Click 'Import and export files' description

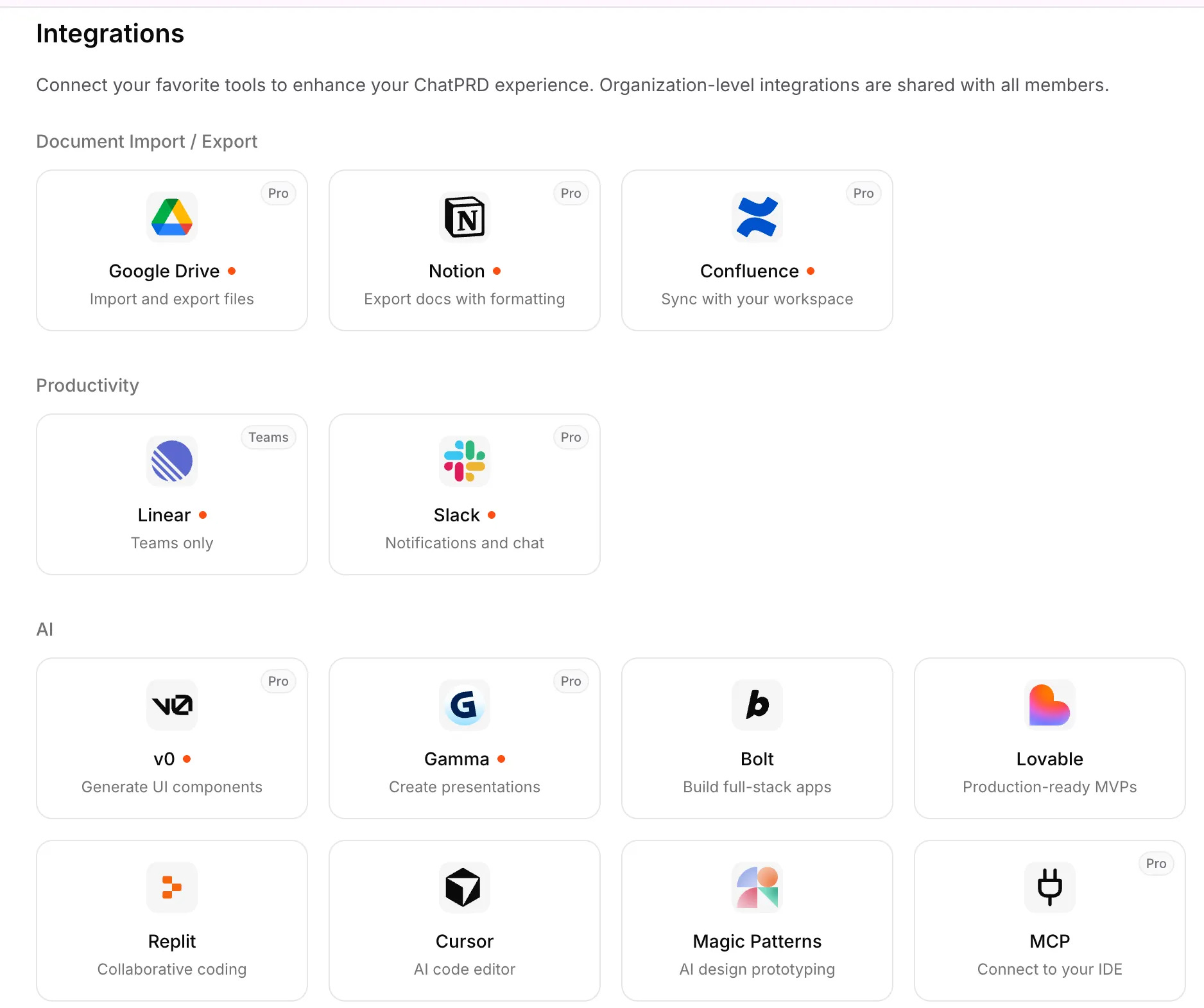click(172, 299)
